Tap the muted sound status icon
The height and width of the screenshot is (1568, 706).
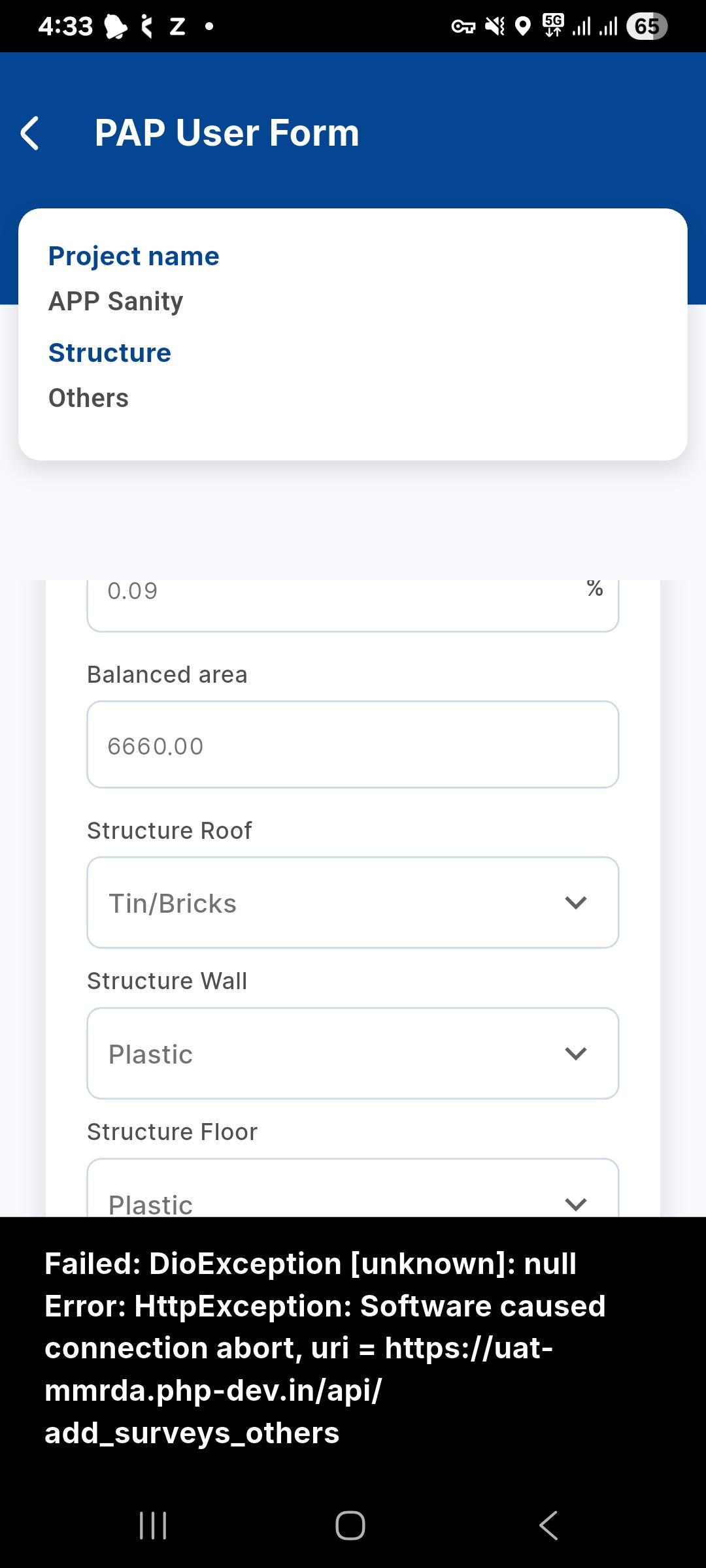495,27
